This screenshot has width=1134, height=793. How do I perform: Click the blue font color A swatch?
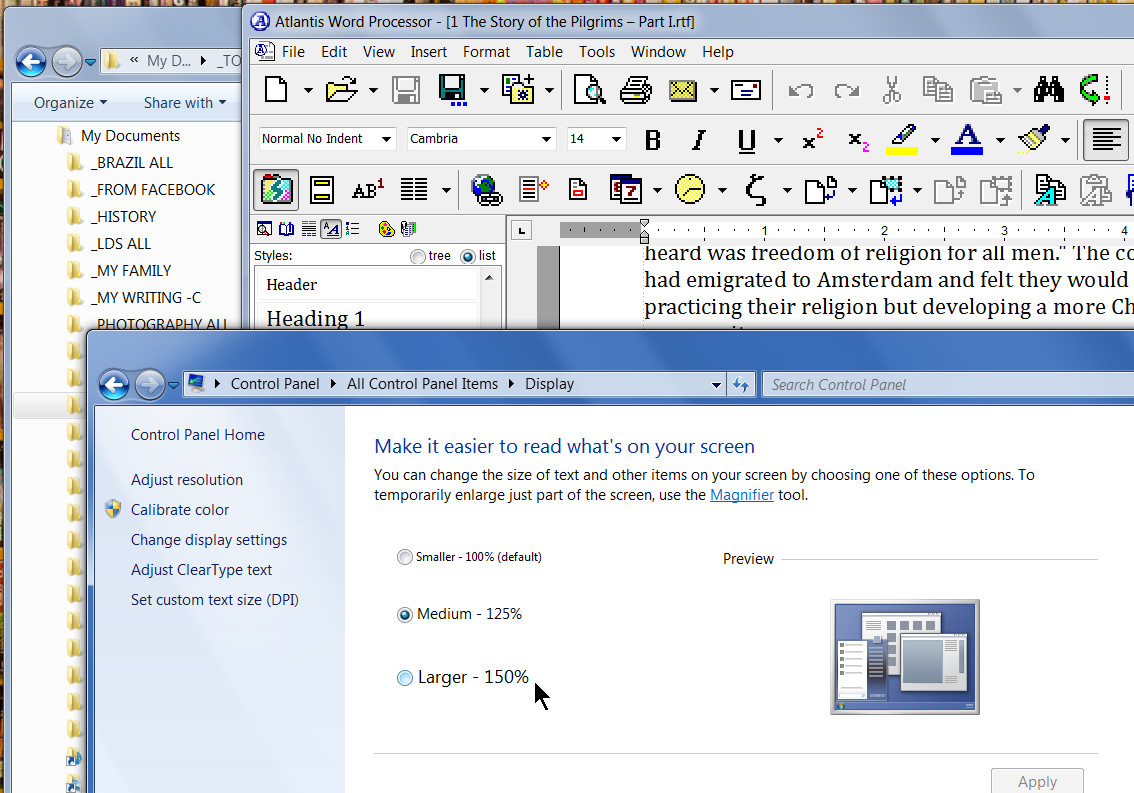tap(967, 140)
